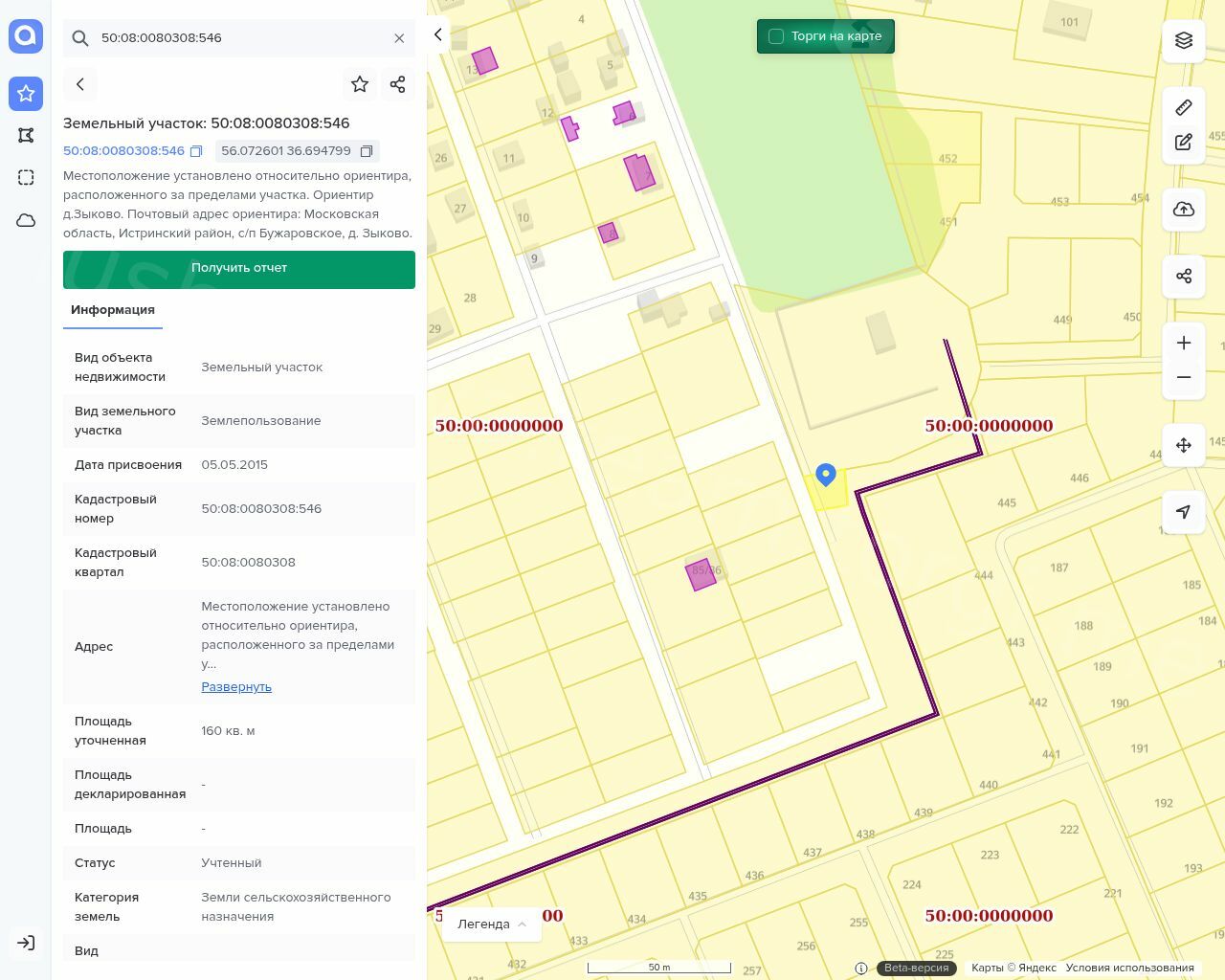The width and height of the screenshot is (1225, 980).
Task: Locate my position with arrow icon
Action: tap(1184, 512)
